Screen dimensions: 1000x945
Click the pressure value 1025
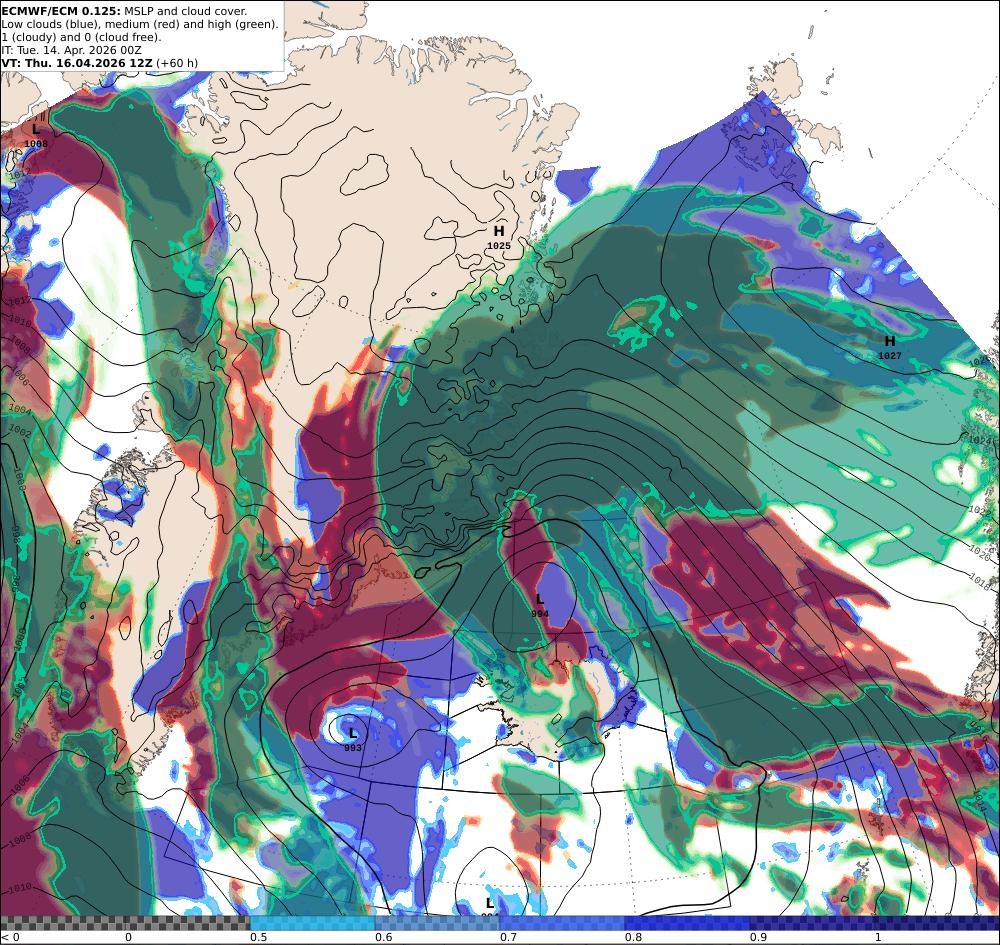pyautogui.click(x=499, y=245)
